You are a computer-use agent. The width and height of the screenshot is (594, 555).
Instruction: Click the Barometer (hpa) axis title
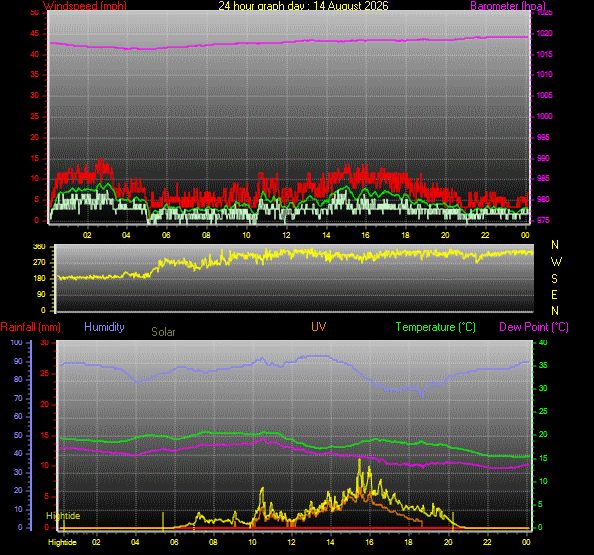pyautogui.click(x=508, y=5)
